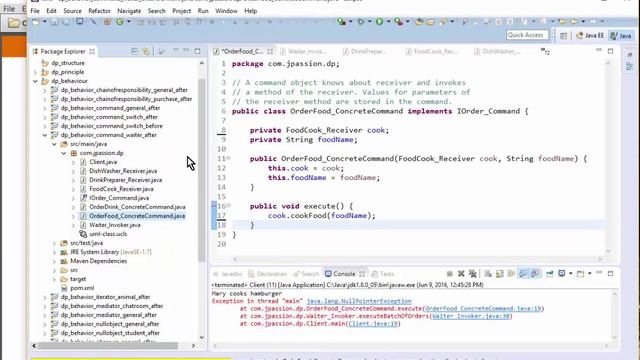Click the Open Type toolbar icon

pyautogui.click(x=419, y=22)
